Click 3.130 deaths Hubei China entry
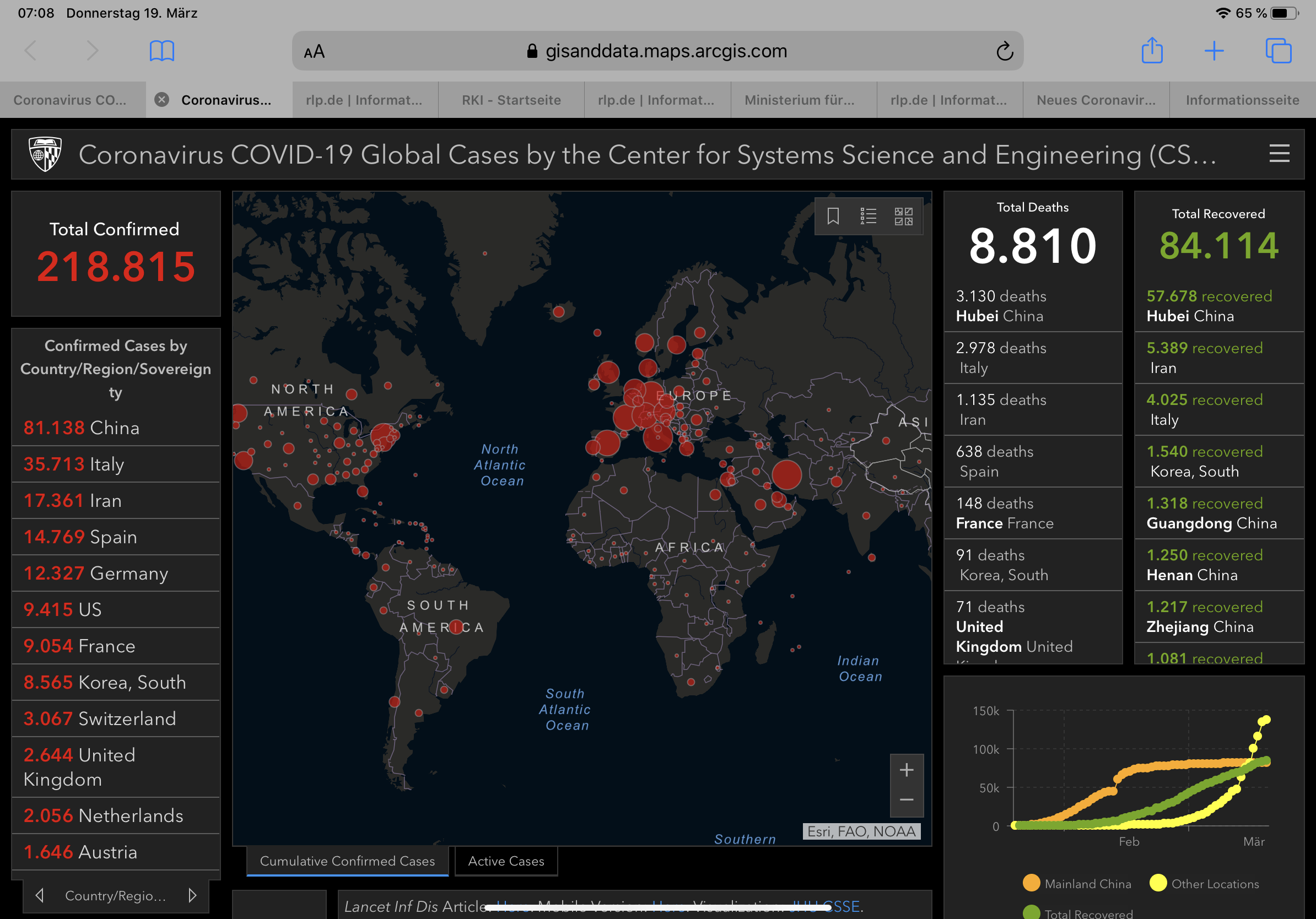Image resolution: width=1316 pixels, height=919 pixels. pyautogui.click(x=1033, y=306)
